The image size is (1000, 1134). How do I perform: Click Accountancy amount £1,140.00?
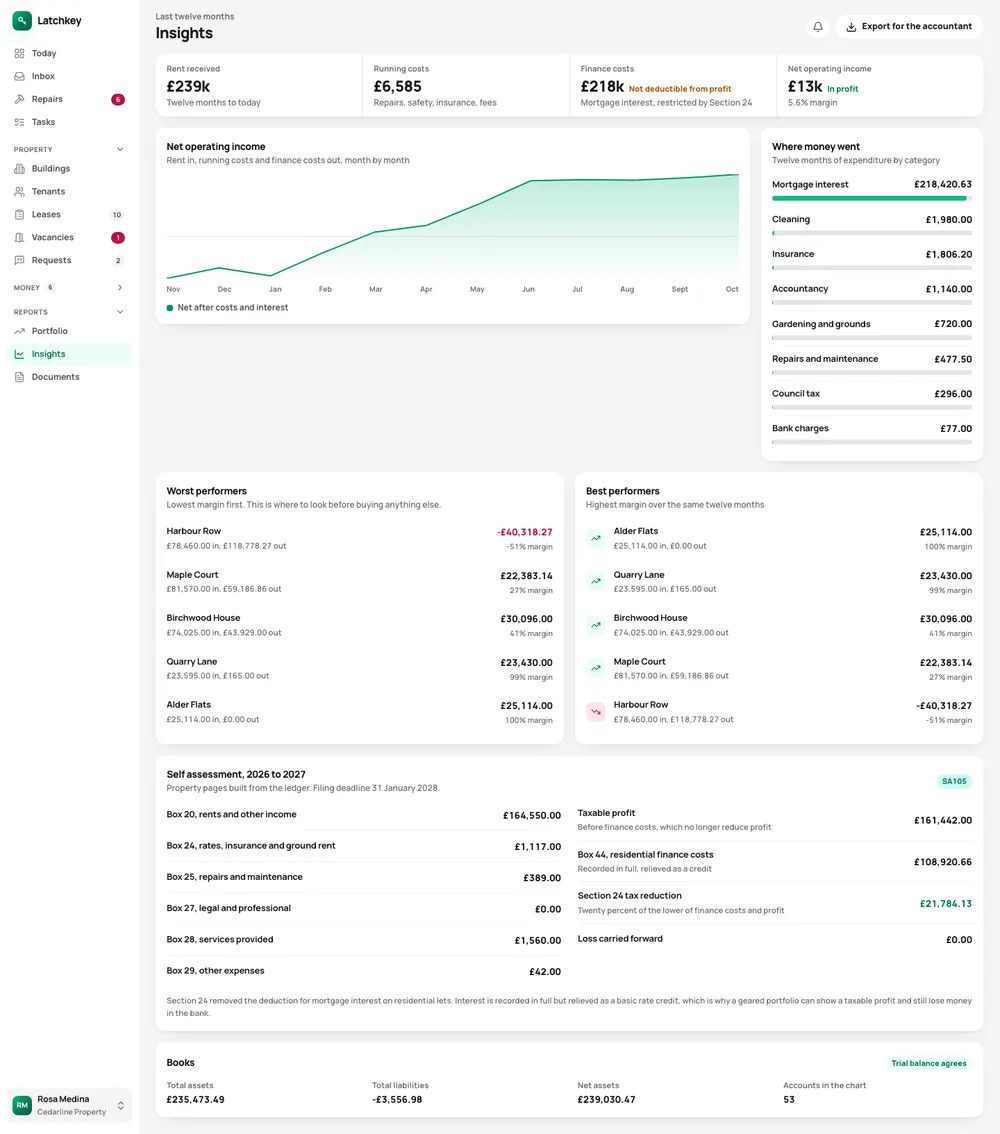tap(949, 289)
